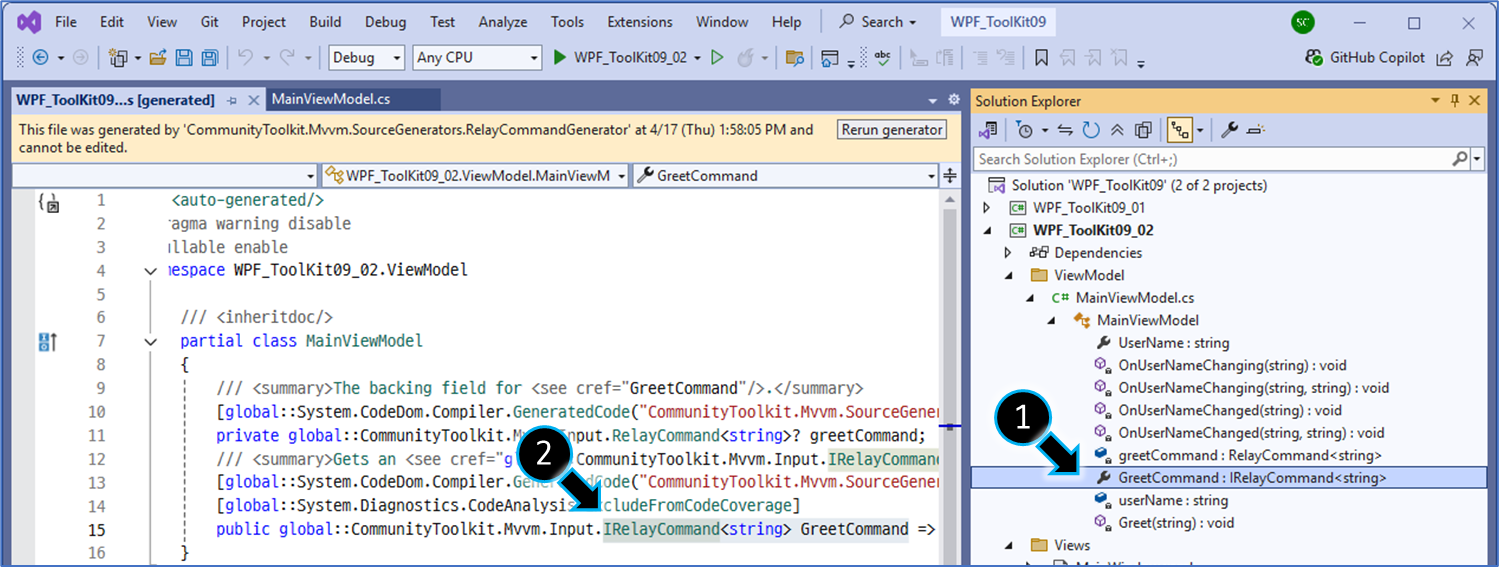Collapse the WPF_ToolKit09_02 project node
The height and width of the screenshot is (567, 1499).
tap(987, 230)
